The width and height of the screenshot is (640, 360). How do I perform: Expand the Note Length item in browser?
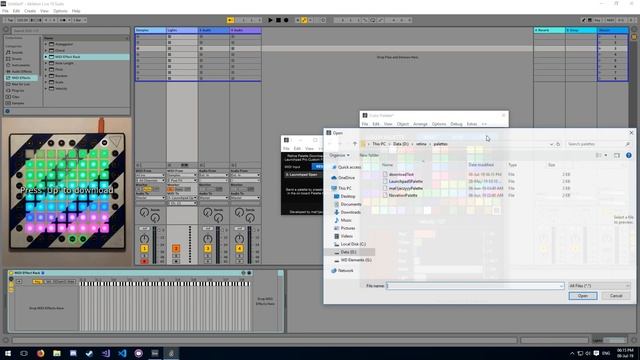46,63
